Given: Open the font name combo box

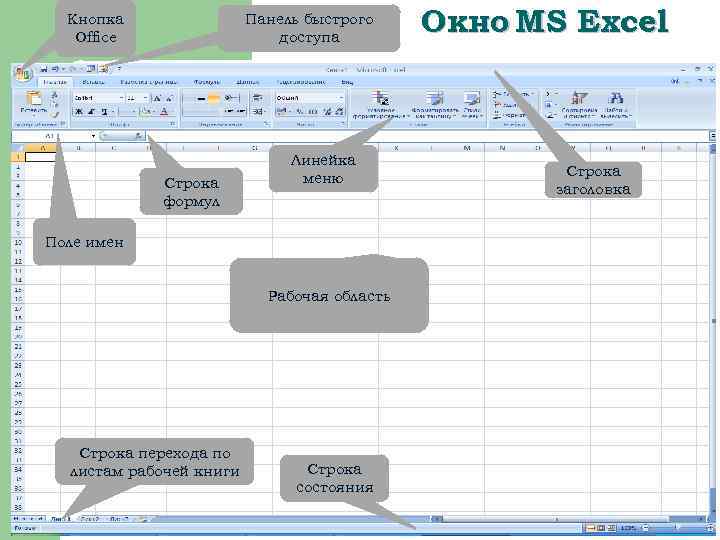Looking at the screenshot, I should [99, 98].
